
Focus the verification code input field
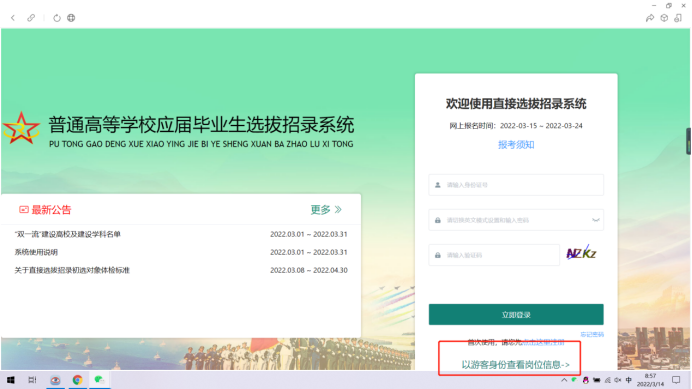coord(494,255)
